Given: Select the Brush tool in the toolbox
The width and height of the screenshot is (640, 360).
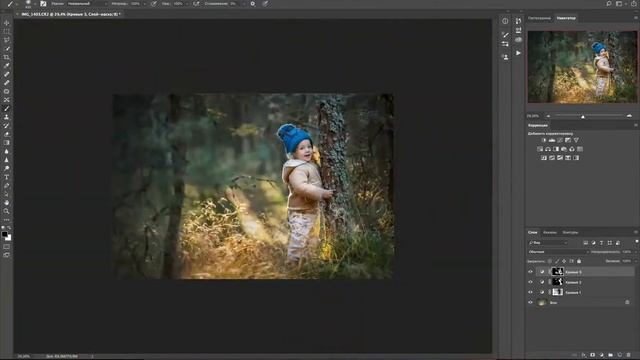Looking at the screenshot, I should click(7, 109).
